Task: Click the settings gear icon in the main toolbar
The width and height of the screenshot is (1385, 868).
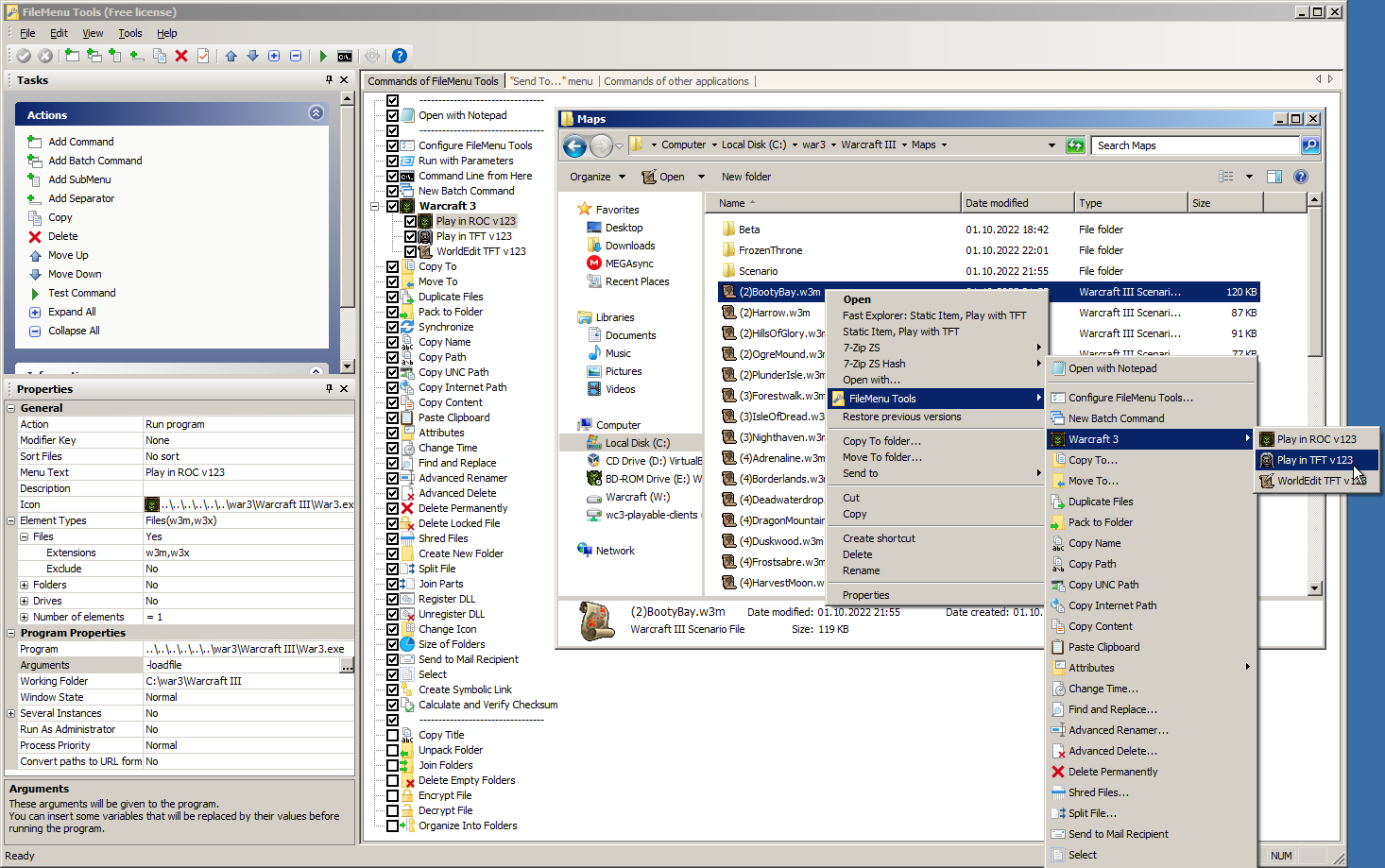Action: coord(372,56)
